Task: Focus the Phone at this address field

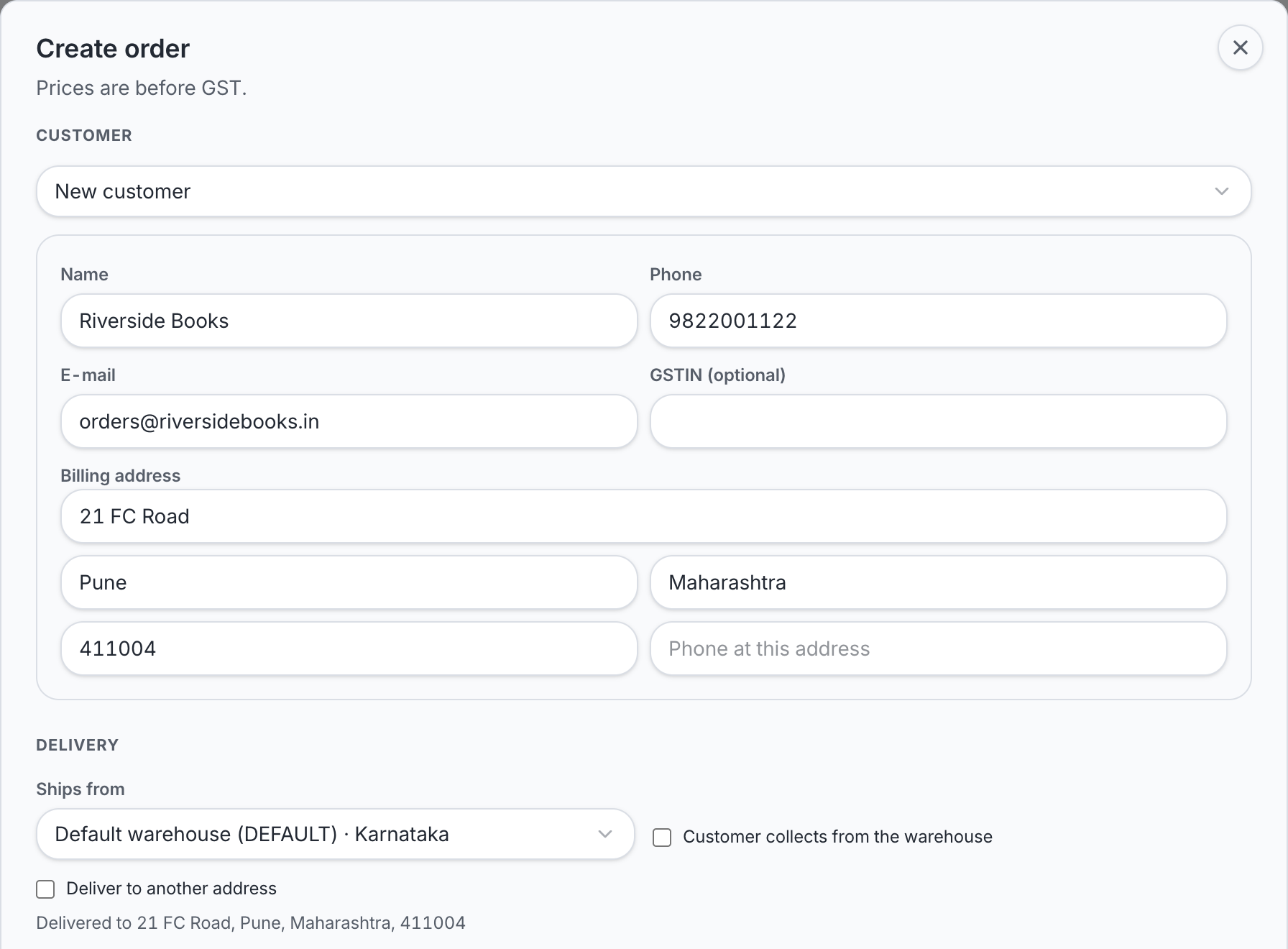Action: [938, 648]
